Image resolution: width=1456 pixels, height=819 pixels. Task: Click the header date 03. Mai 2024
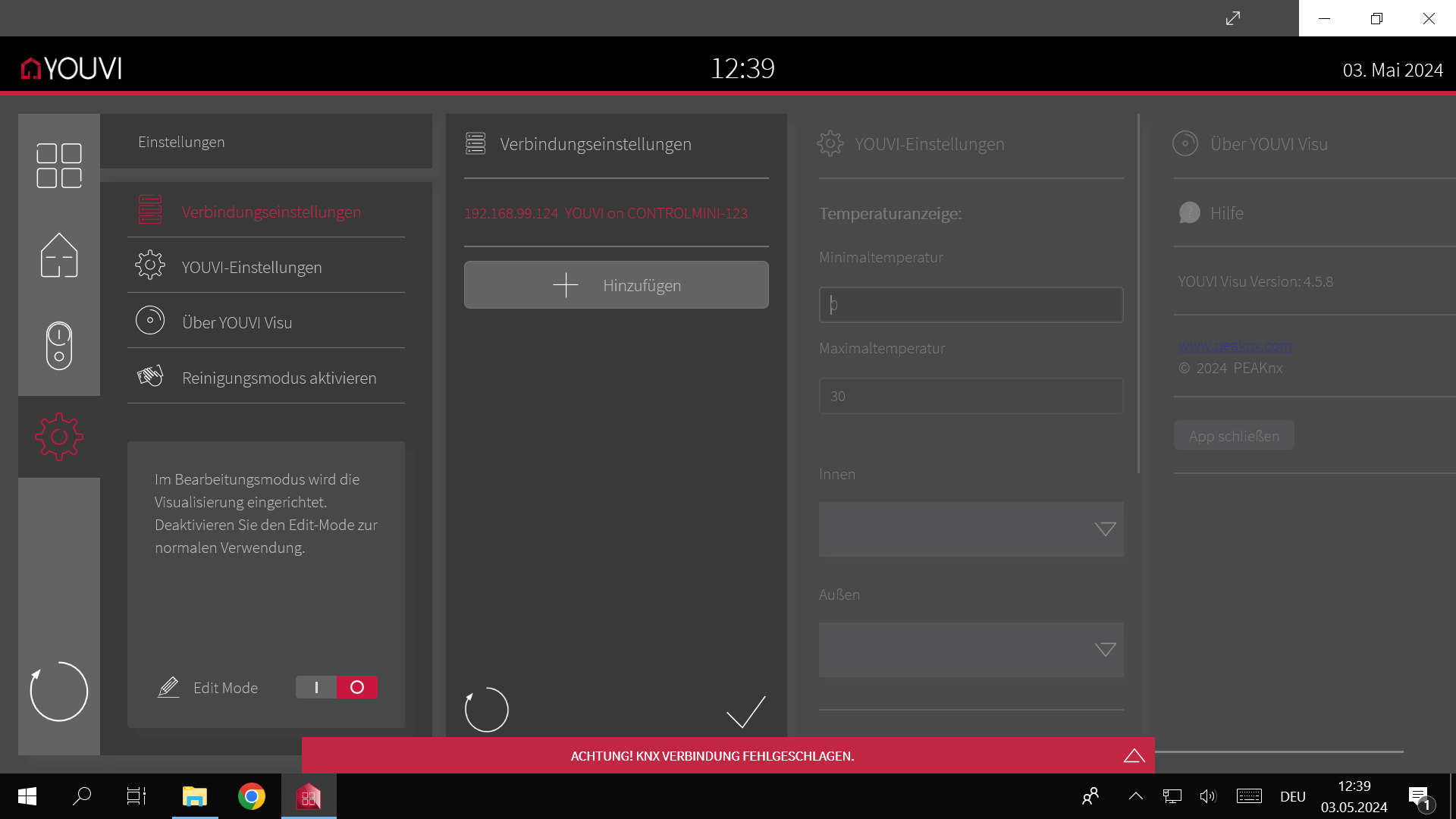[1393, 70]
